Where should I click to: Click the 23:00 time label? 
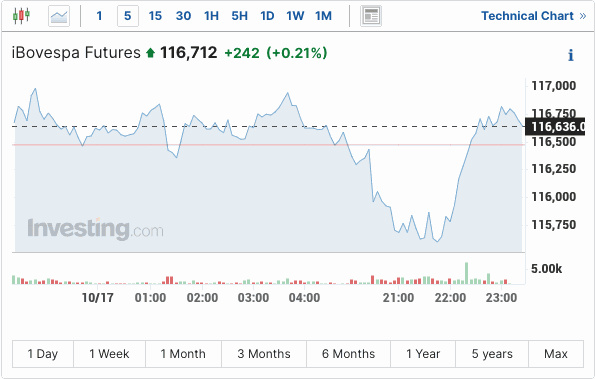tap(501, 298)
